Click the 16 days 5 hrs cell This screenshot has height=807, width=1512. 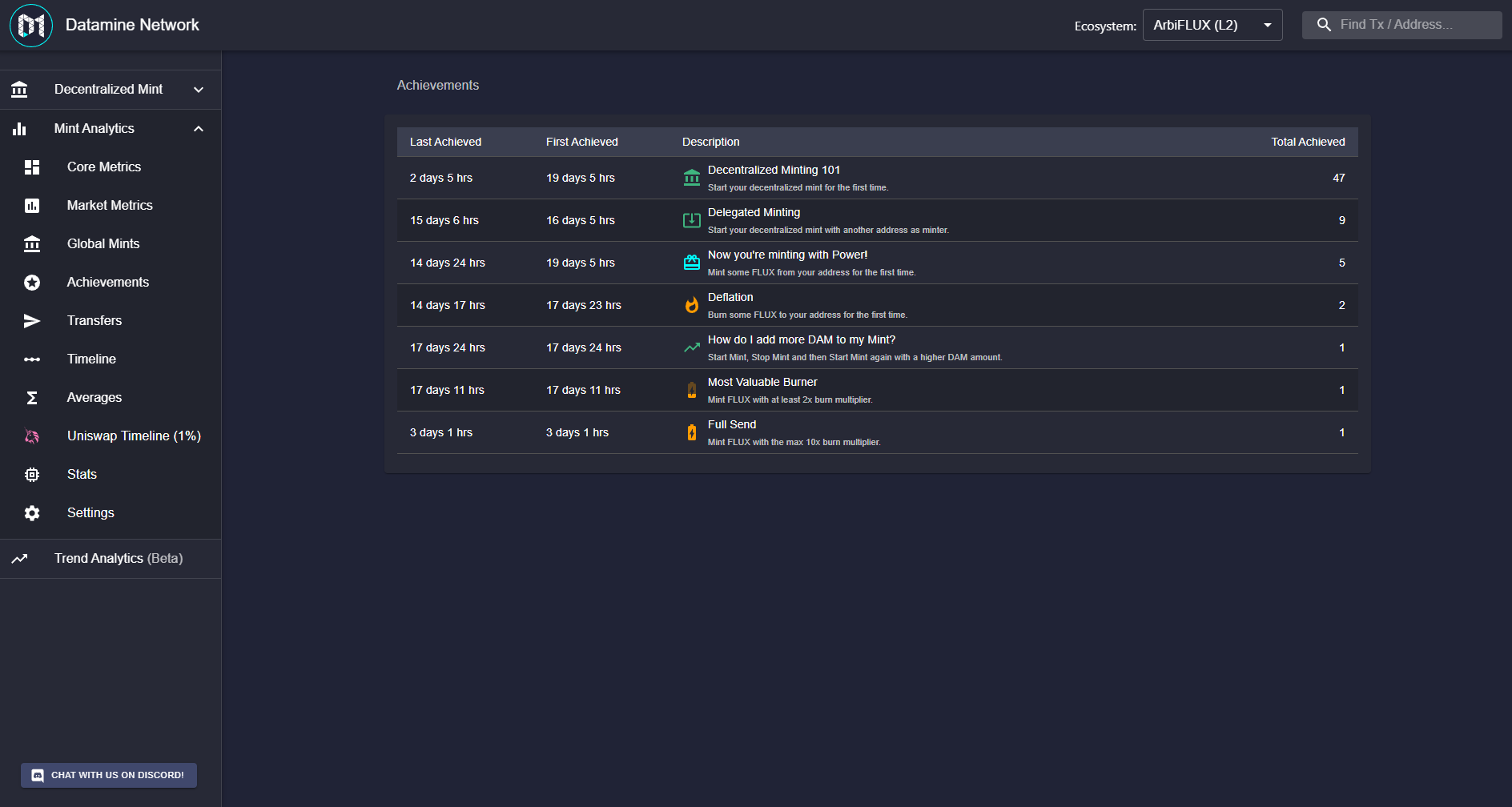pos(581,220)
